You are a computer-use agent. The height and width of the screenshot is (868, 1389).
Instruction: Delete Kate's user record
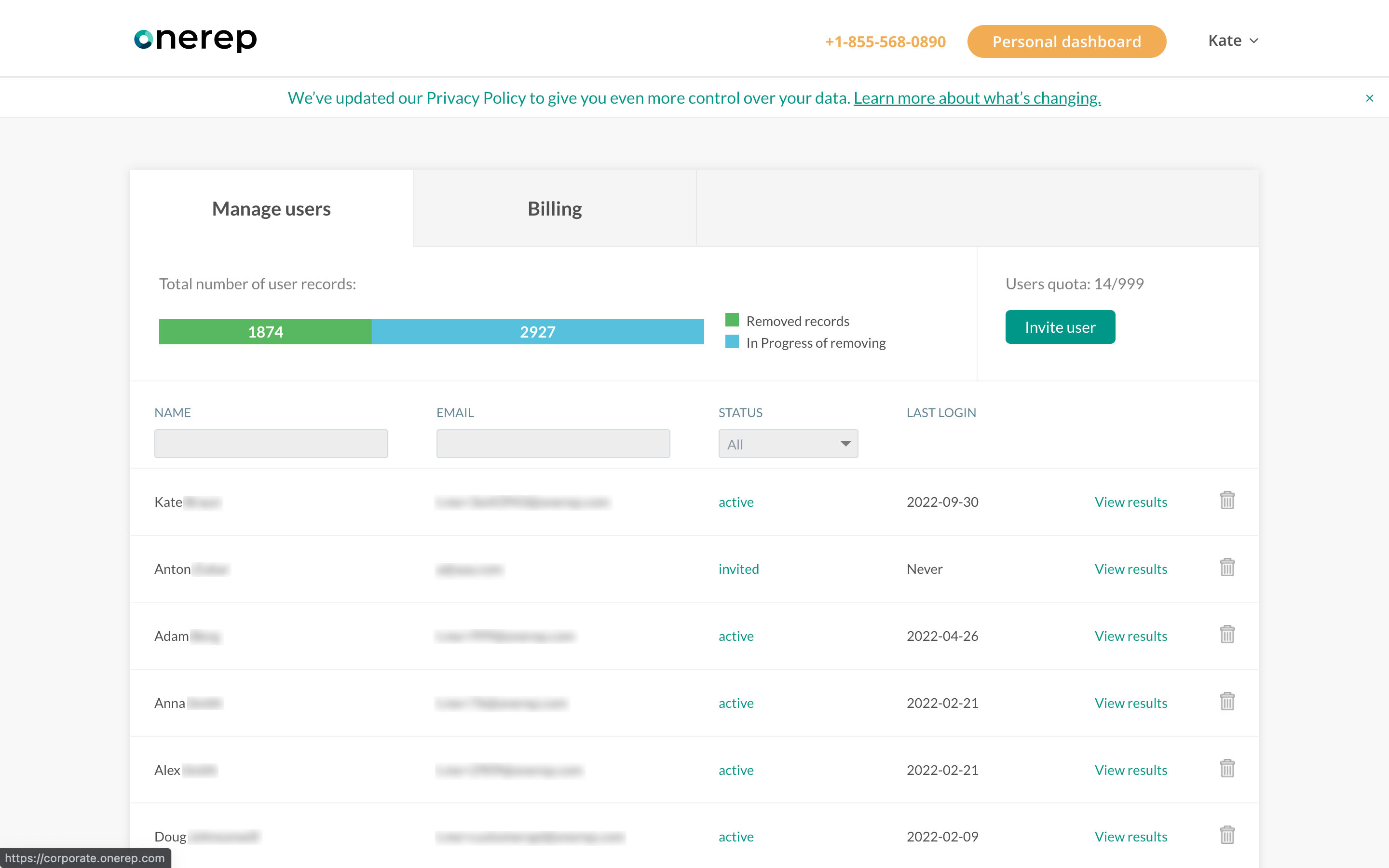[1228, 501]
